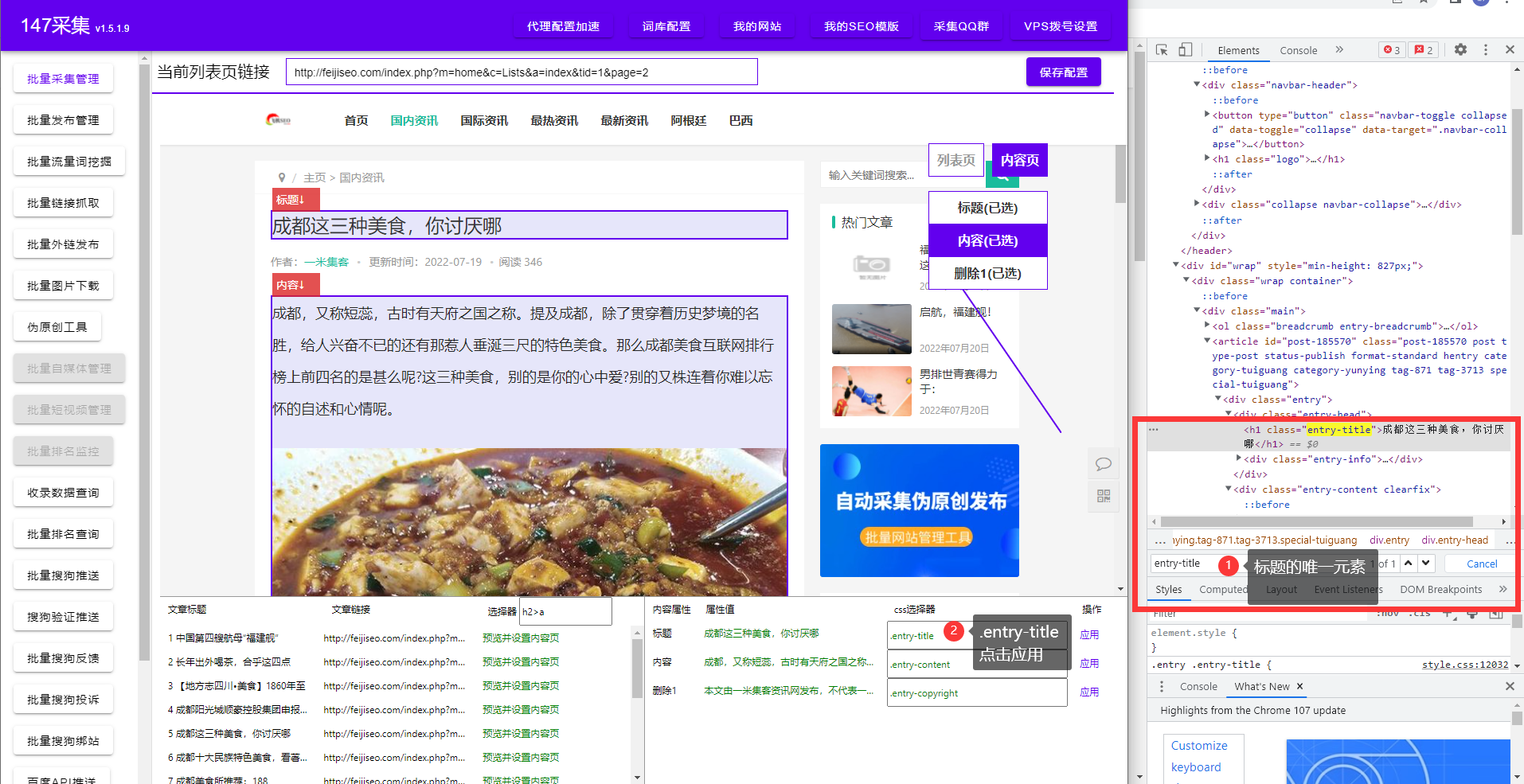Screen dimensions: 1524x784
Task: Close the What's New drawer tab
Action: 1299,686
